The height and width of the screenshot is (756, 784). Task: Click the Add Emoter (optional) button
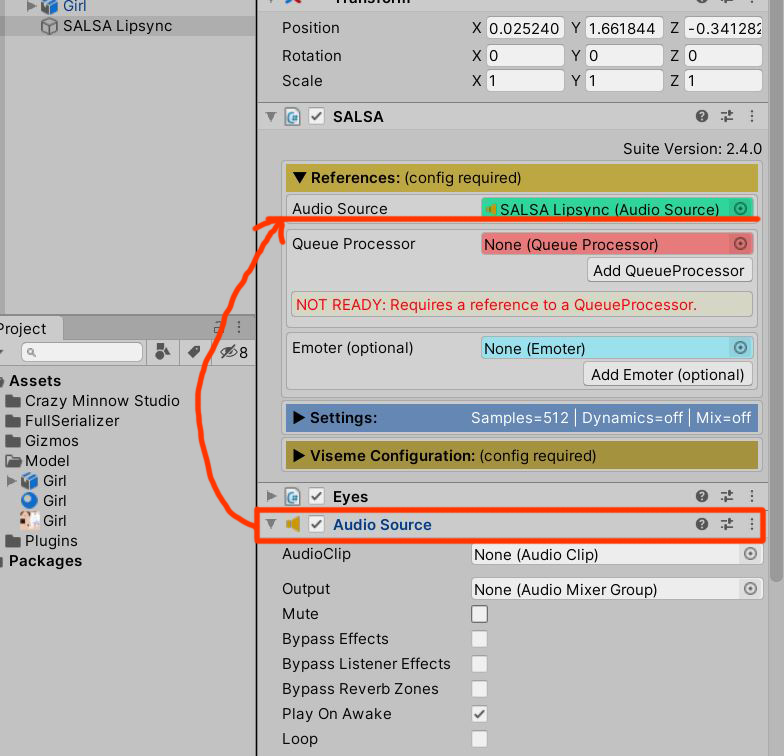667,374
